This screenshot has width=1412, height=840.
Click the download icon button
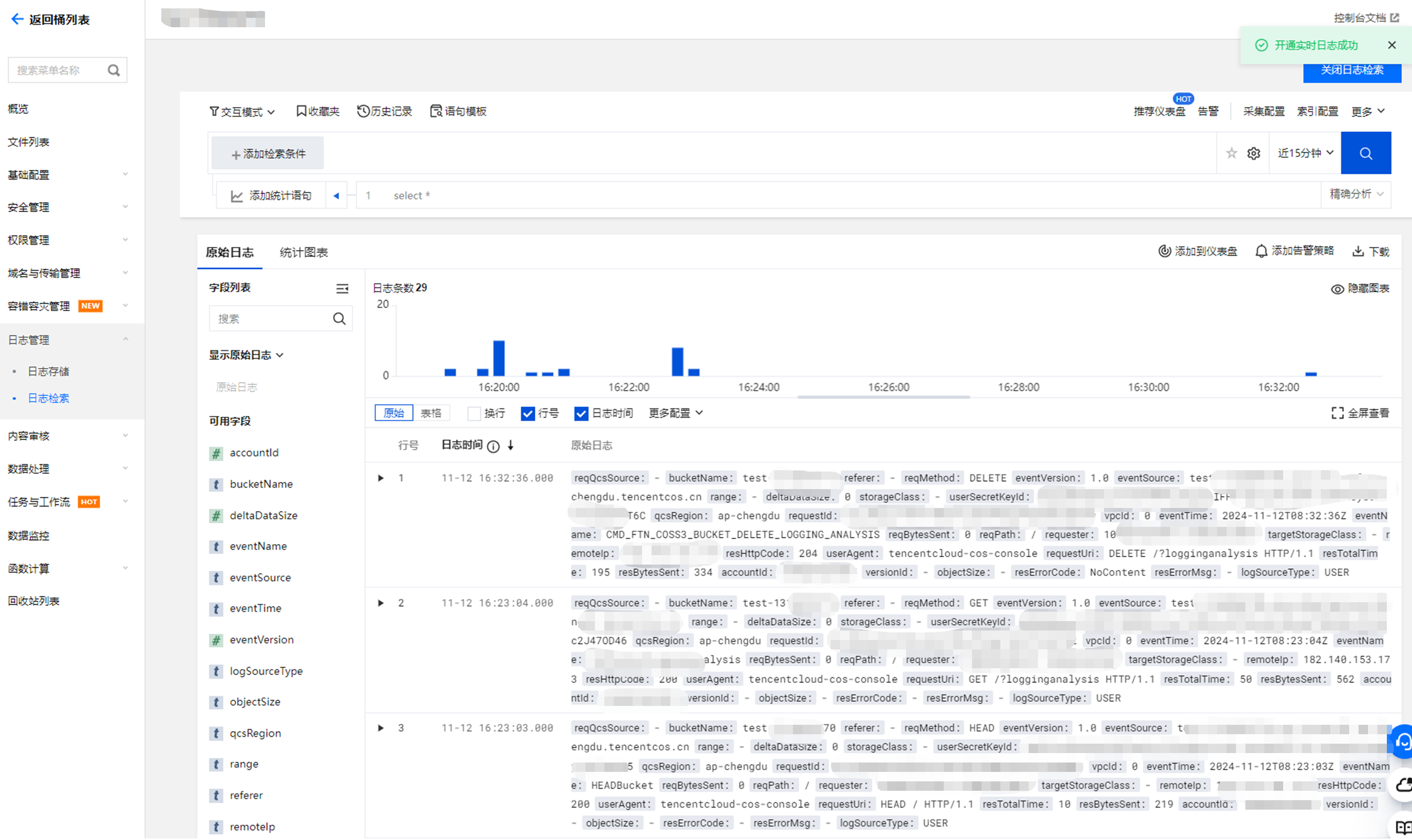click(x=1357, y=251)
